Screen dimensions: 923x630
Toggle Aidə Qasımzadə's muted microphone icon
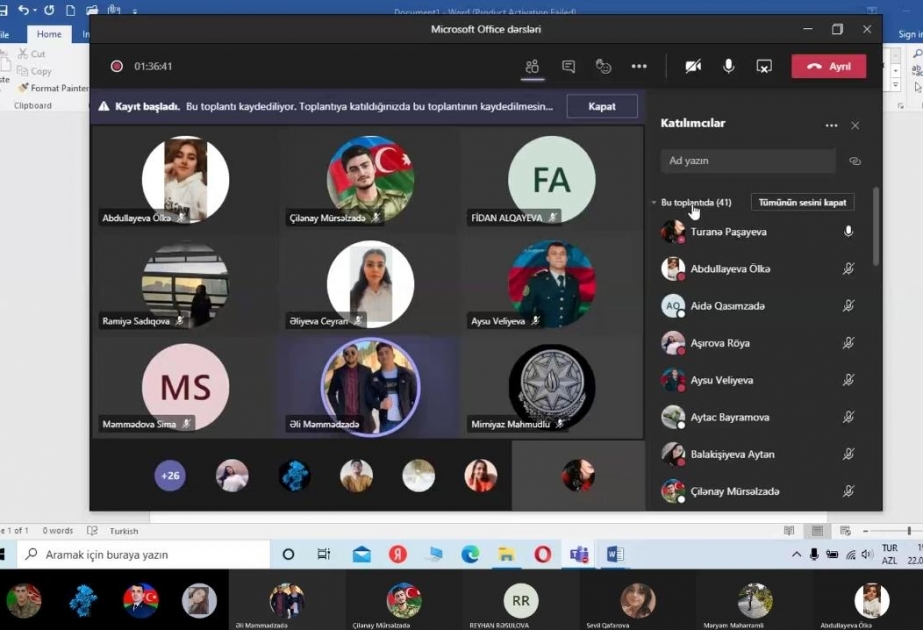click(x=848, y=306)
